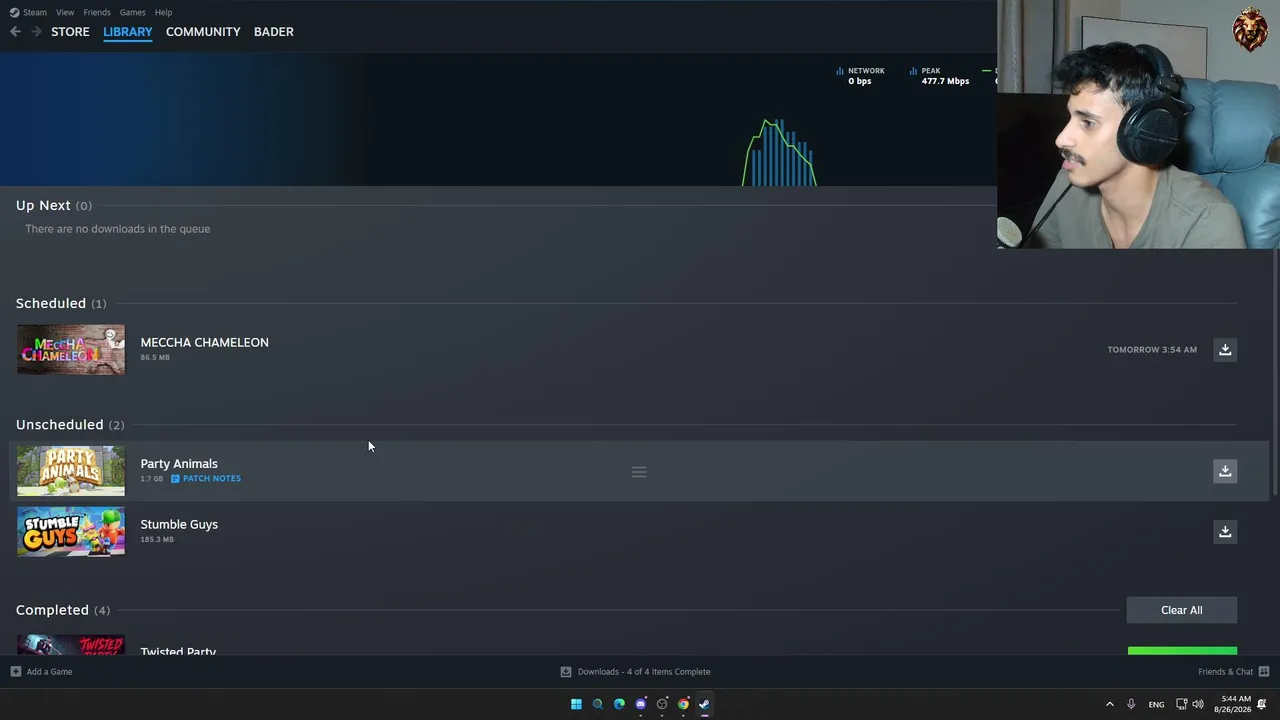This screenshot has width=1280, height=720.
Task: Click the MECCHA CHAMELEON title
Action: pos(205,342)
